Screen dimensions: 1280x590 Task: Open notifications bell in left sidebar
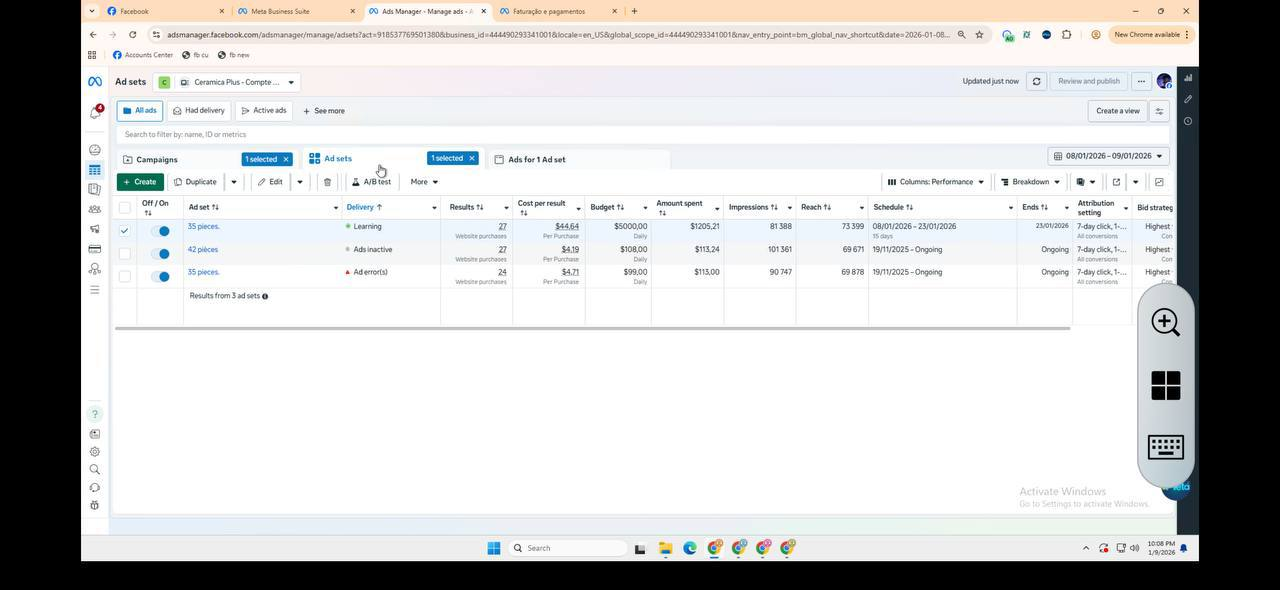click(x=95, y=113)
